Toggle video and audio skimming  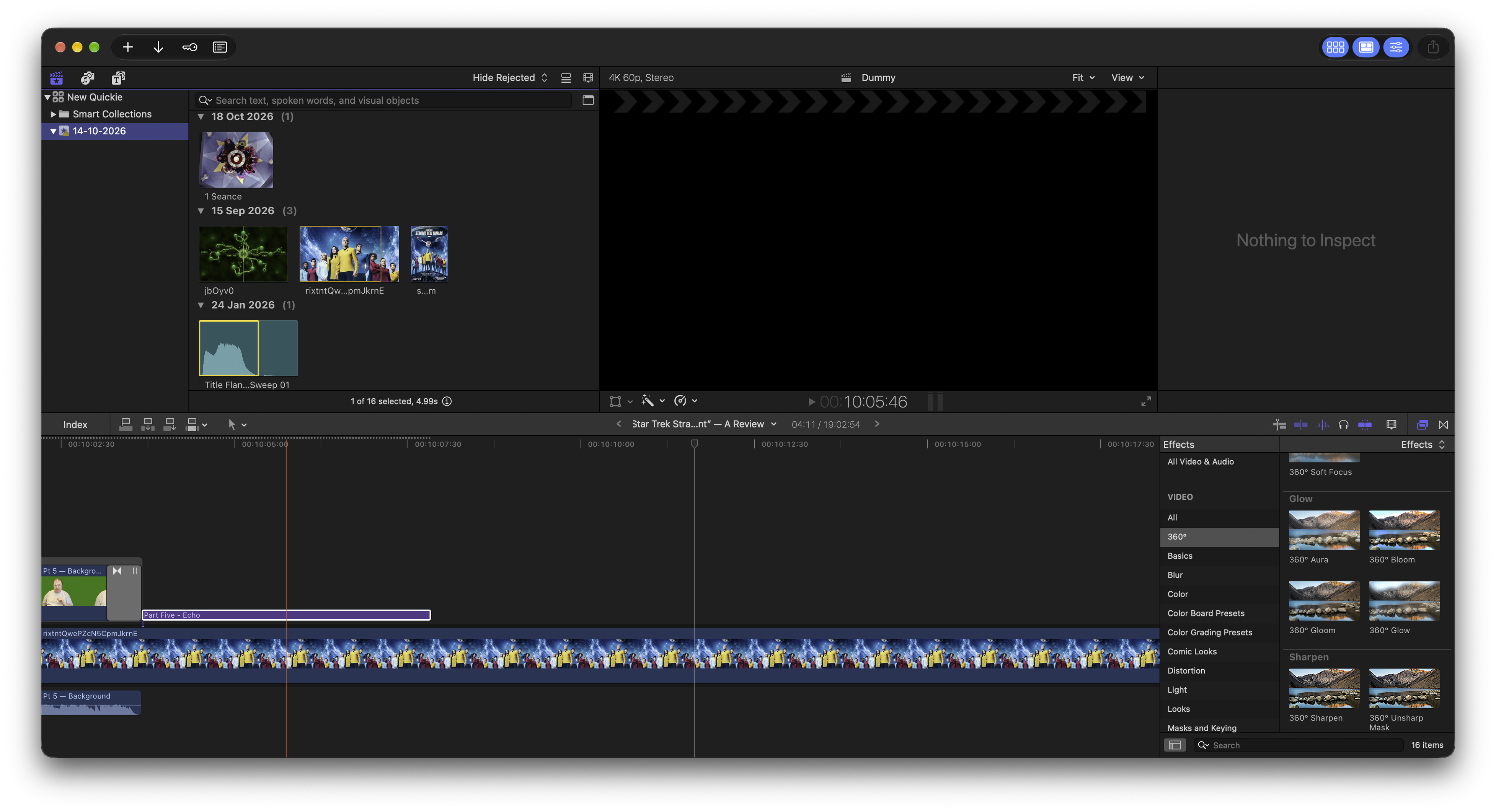pos(1301,425)
